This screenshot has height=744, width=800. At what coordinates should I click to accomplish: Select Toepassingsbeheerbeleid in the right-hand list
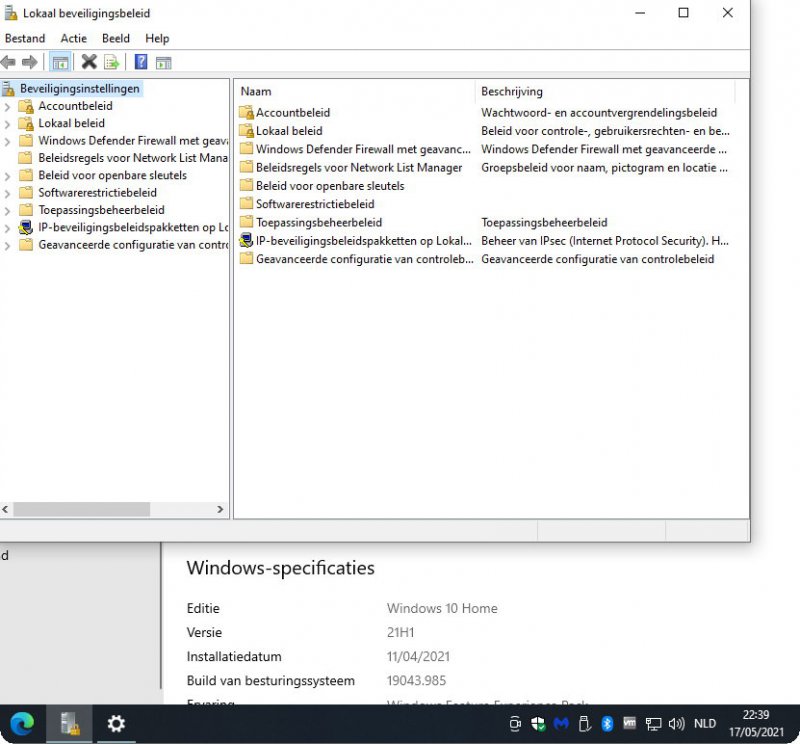[x=318, y=223]
